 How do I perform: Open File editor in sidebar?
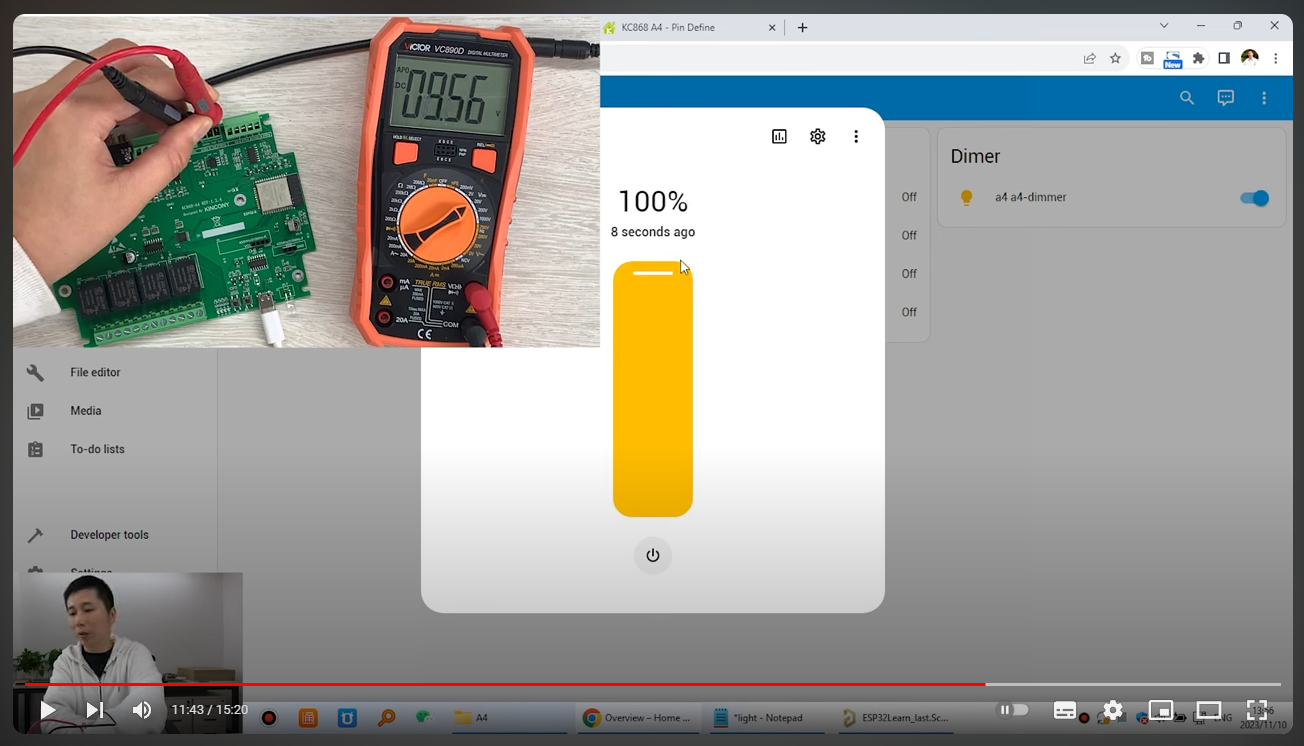pos(95,372)
